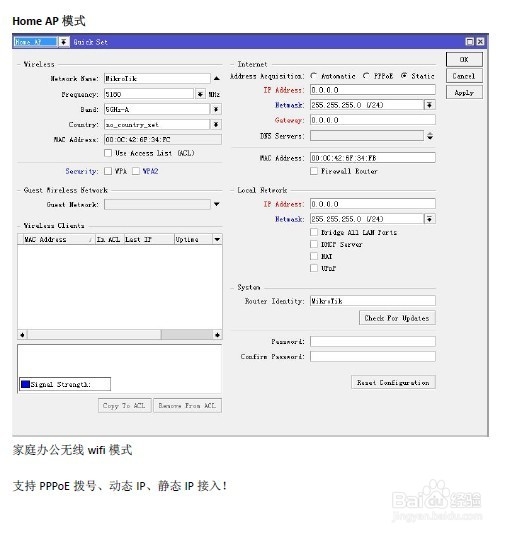This screenshot has height=534, width=512.
Task: Click Cancel button
Action: pos(464,76)
